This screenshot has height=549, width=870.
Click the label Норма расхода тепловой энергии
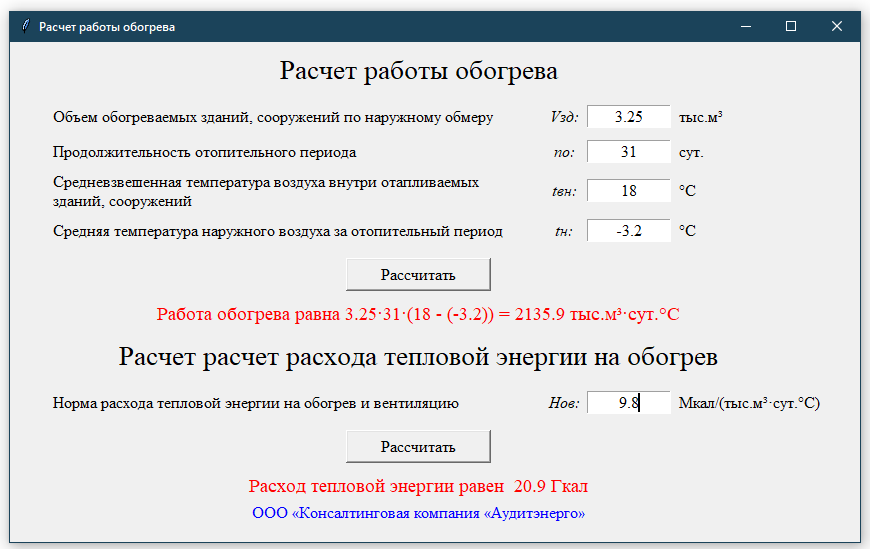[255, 403]
